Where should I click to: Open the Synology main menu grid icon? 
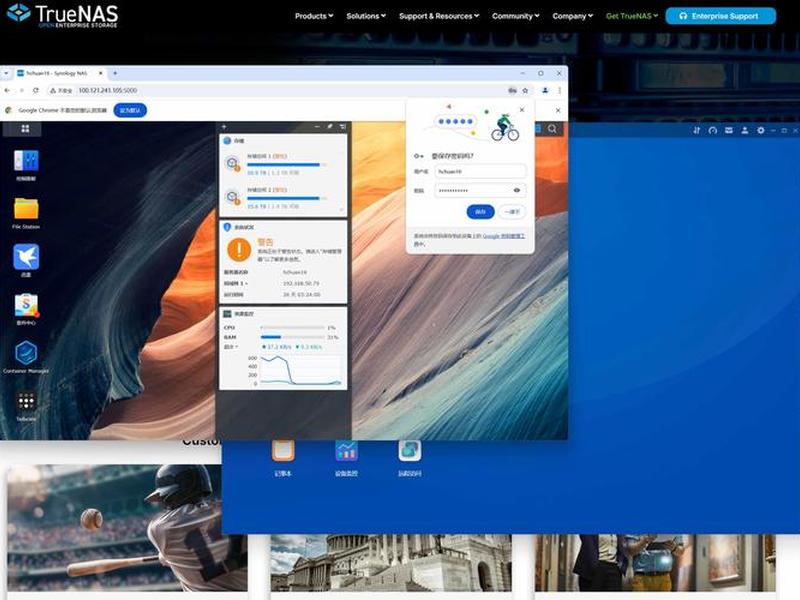point(25,129)
